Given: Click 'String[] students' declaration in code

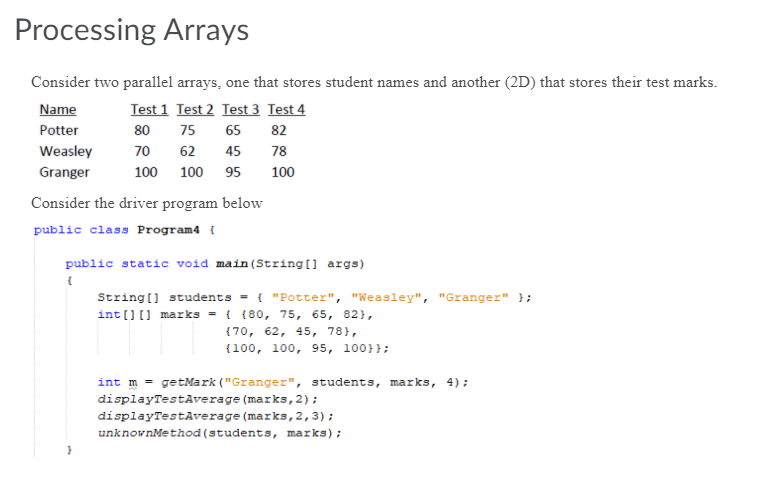Looking at the screenshot, I should point(165,297).
